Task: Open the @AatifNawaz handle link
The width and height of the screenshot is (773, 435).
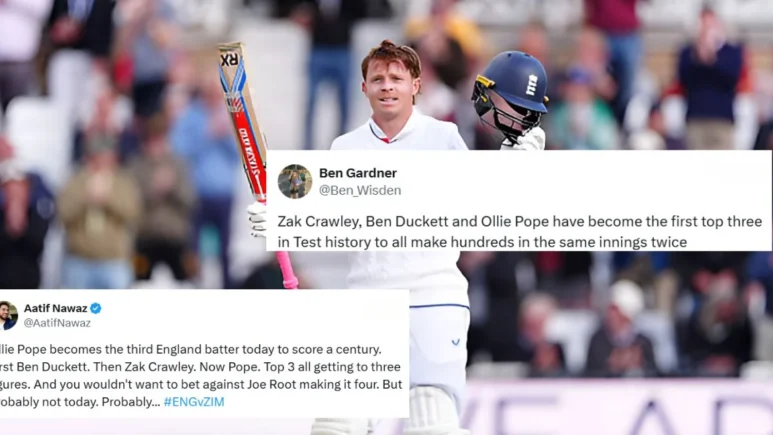Action: tap(57, 323)
